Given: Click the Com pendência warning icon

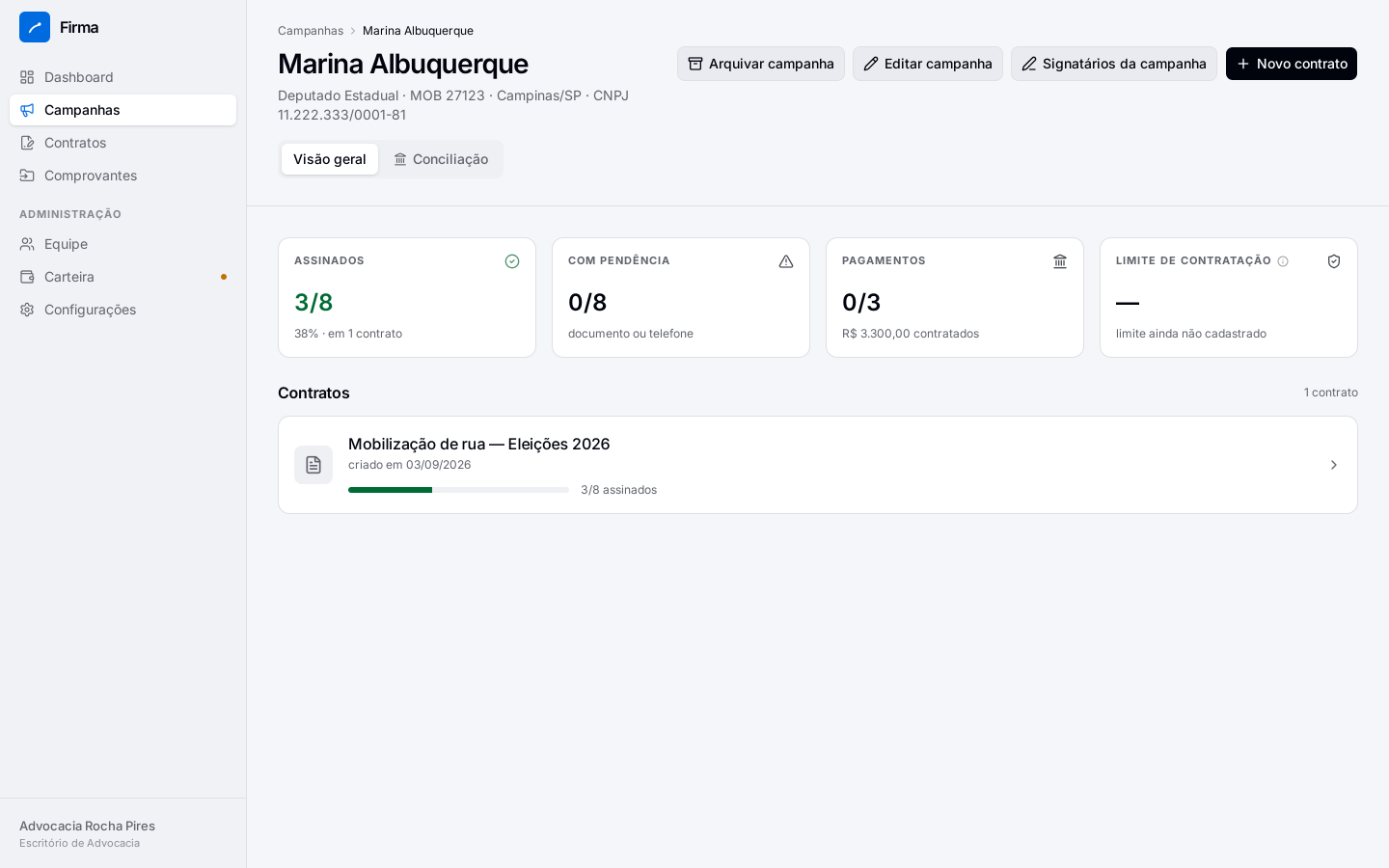Looking at the screenshot, I should (x=786, y=261).
